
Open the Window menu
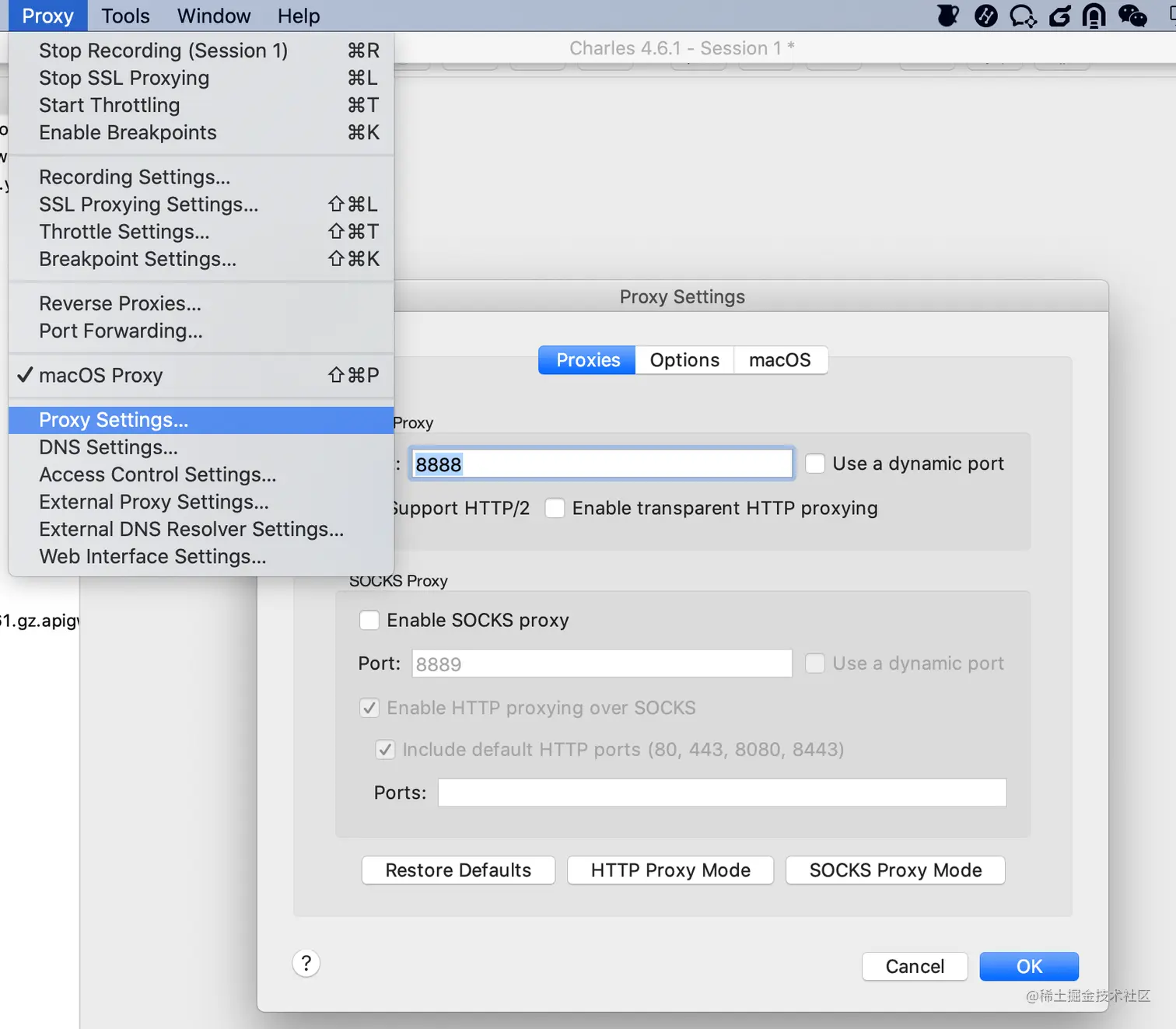click(214, 16)
